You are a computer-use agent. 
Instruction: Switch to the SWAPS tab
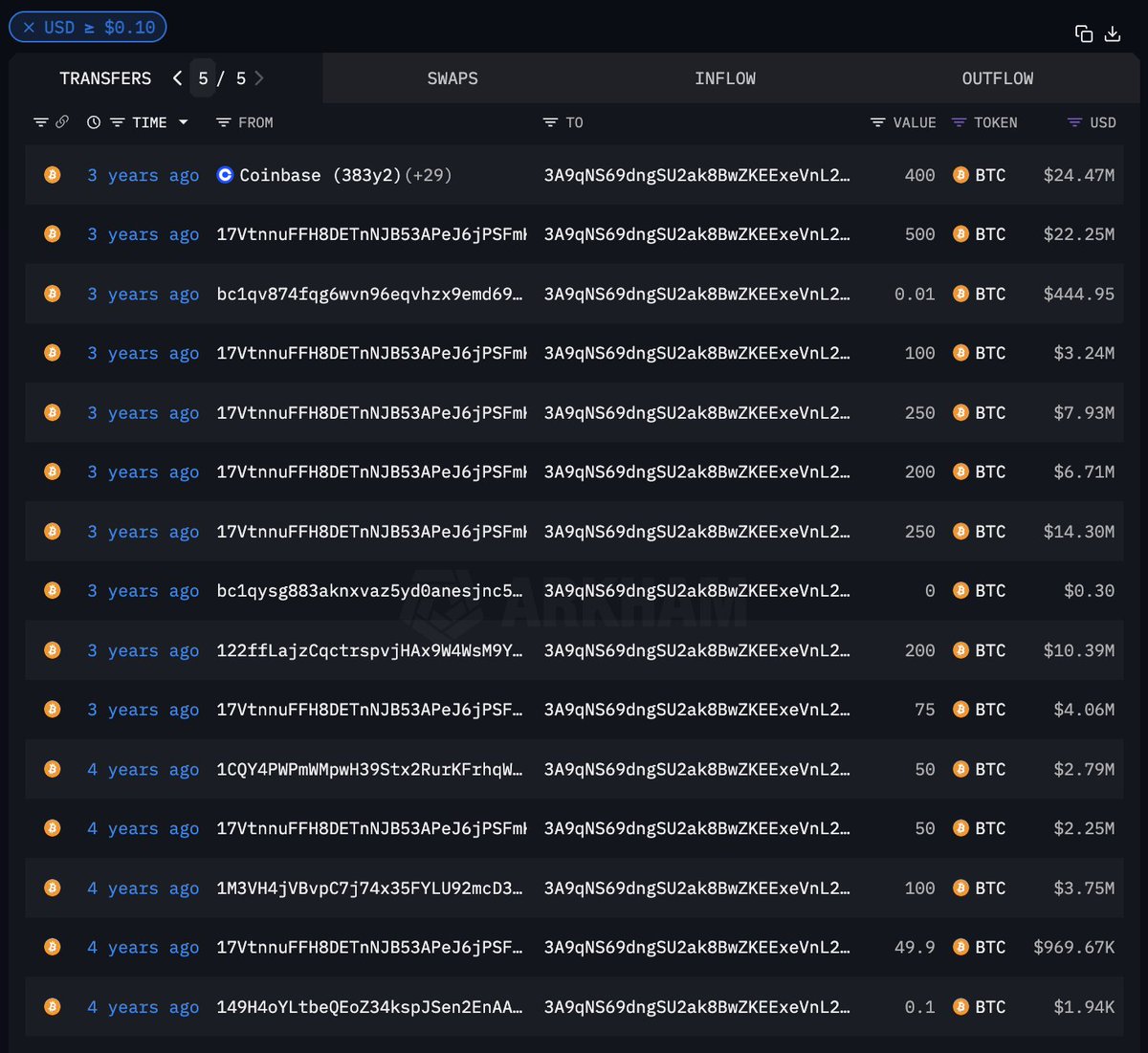[453, 78]
